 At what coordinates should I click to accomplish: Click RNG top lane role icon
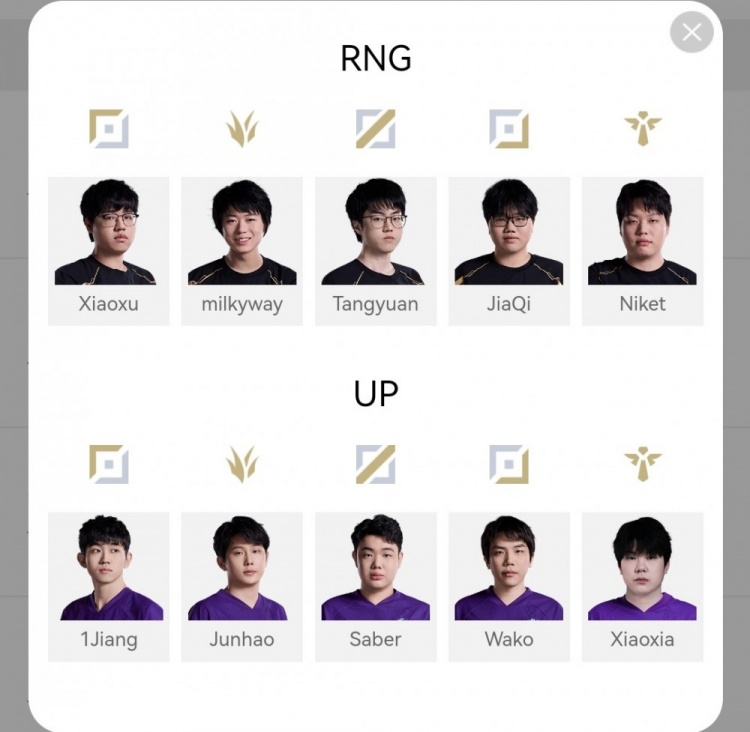[109, 128]
